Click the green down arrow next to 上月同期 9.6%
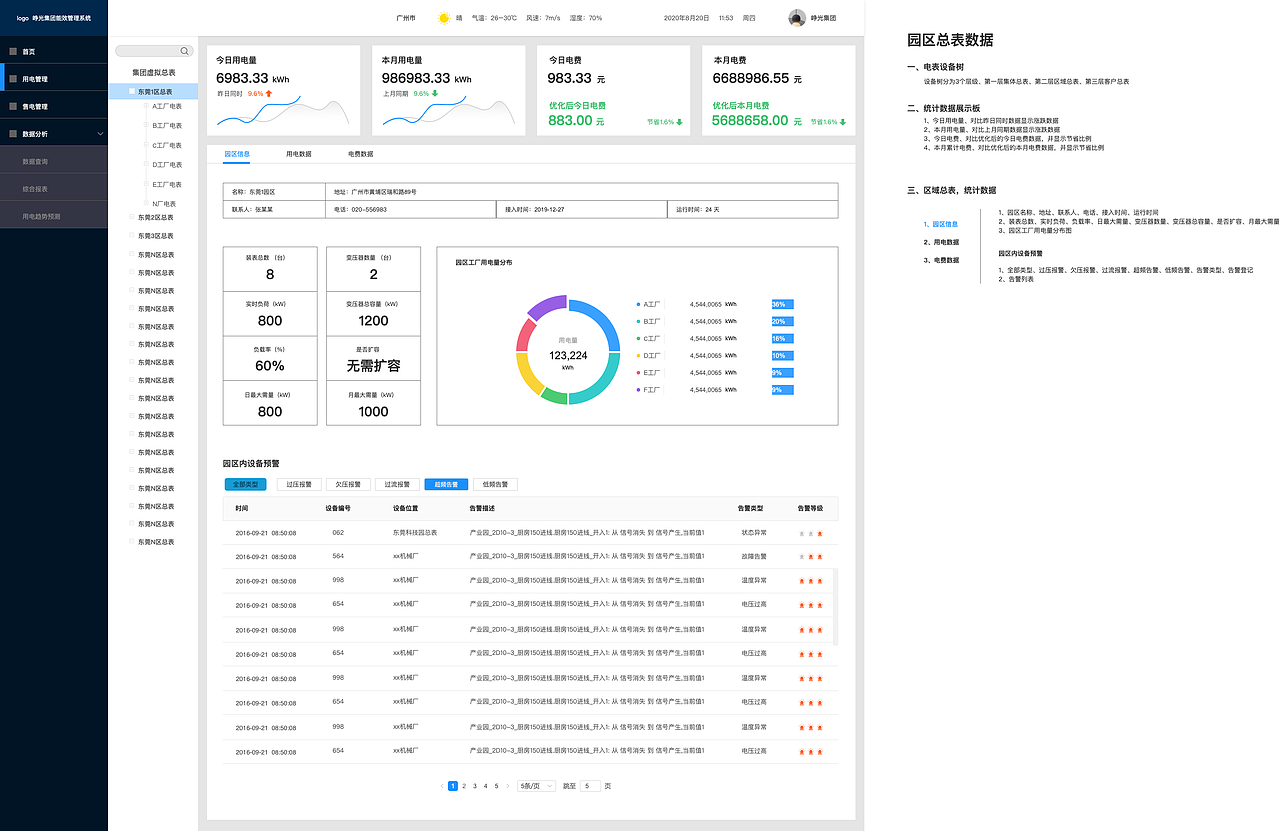1280x831 pixels. pyautogui.click(x=434, y=93)
